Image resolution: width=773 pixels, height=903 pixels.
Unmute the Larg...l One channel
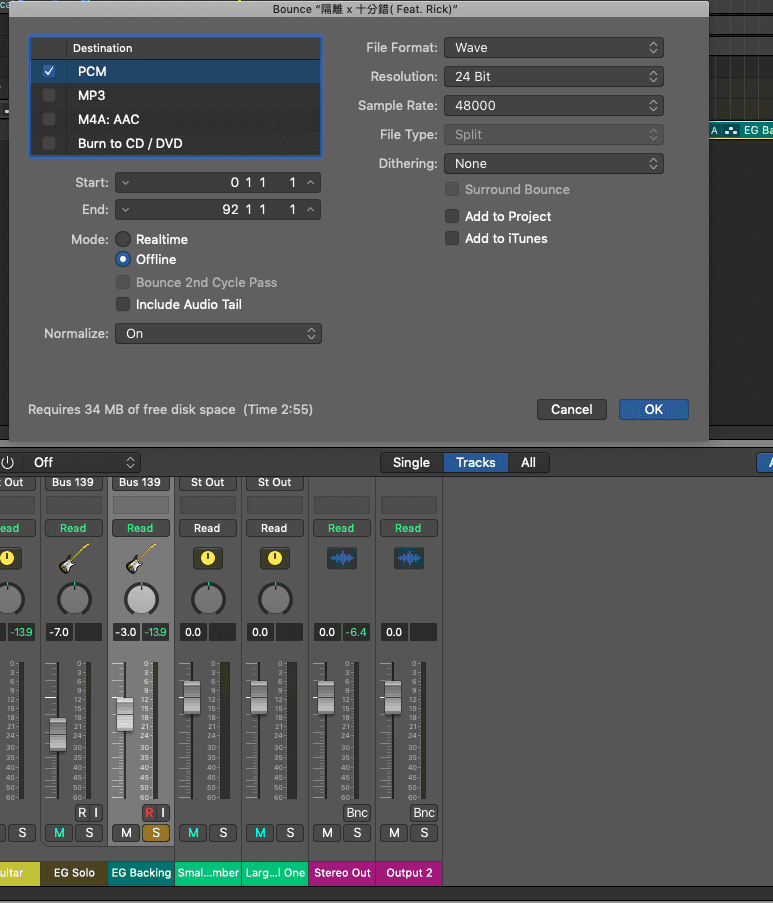(x=260, y=833)
